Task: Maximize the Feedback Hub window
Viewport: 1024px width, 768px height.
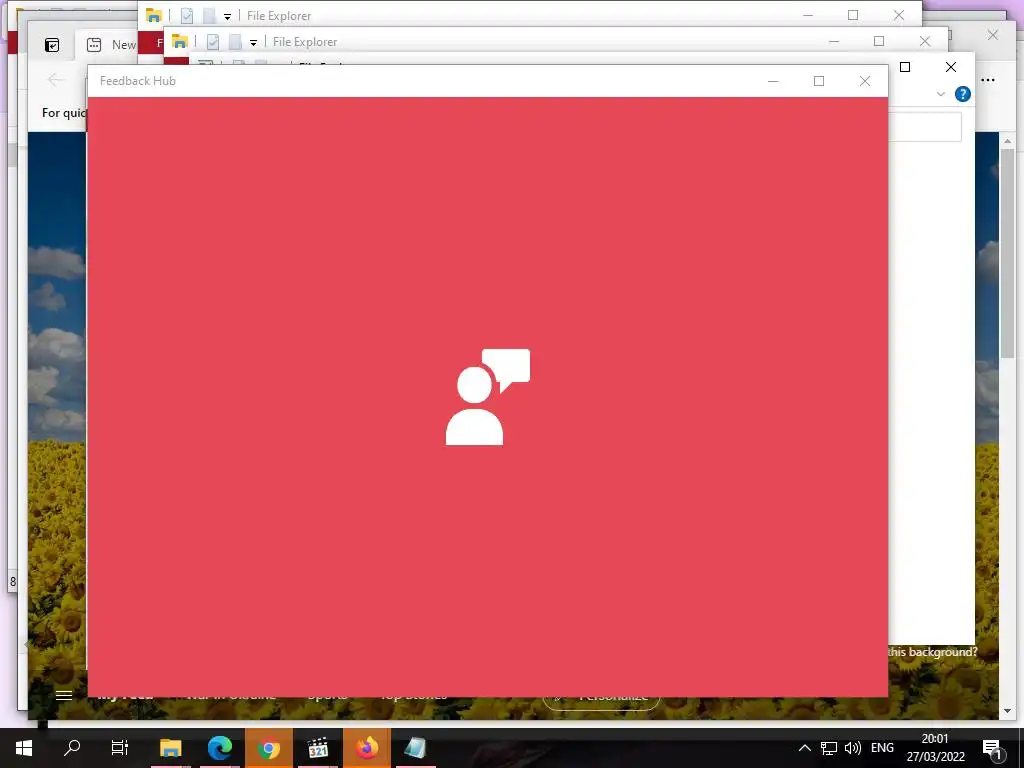Action: click(819, 81)
